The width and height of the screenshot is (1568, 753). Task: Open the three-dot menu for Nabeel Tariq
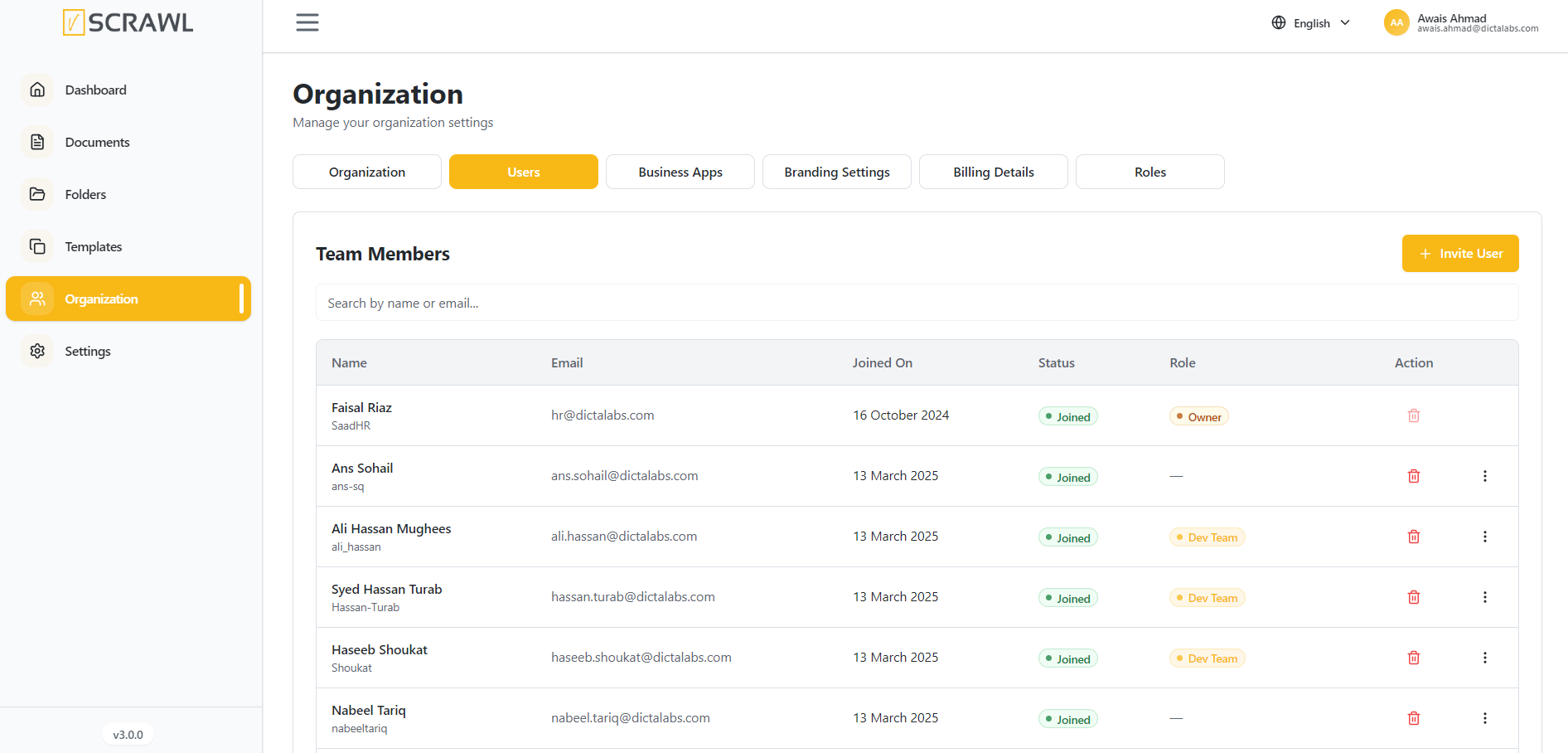click(x=1485, y=718)
